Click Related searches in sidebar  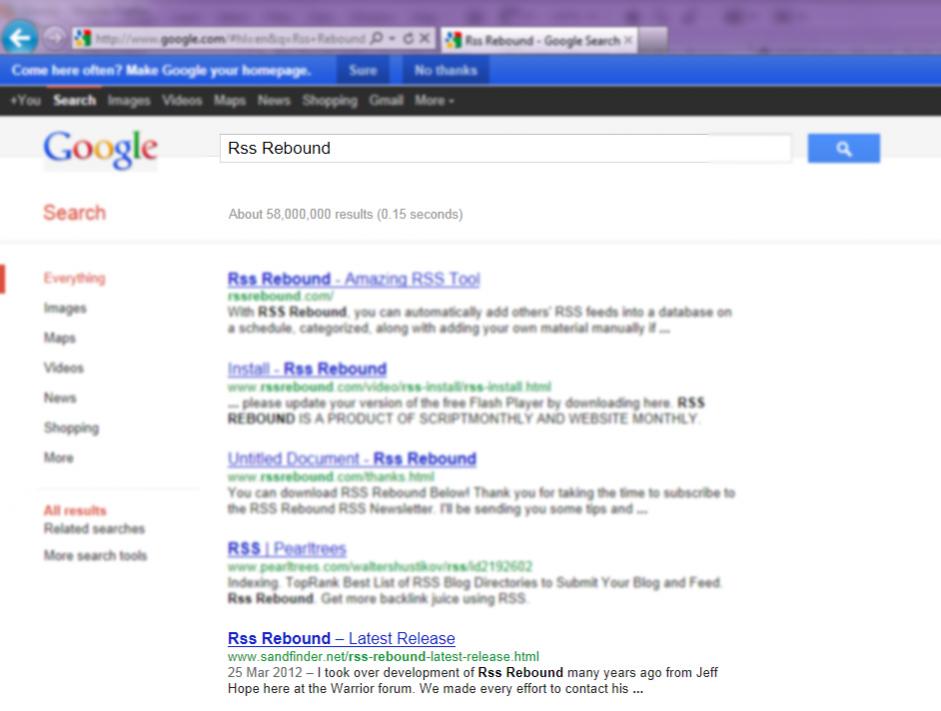(94, 529)
